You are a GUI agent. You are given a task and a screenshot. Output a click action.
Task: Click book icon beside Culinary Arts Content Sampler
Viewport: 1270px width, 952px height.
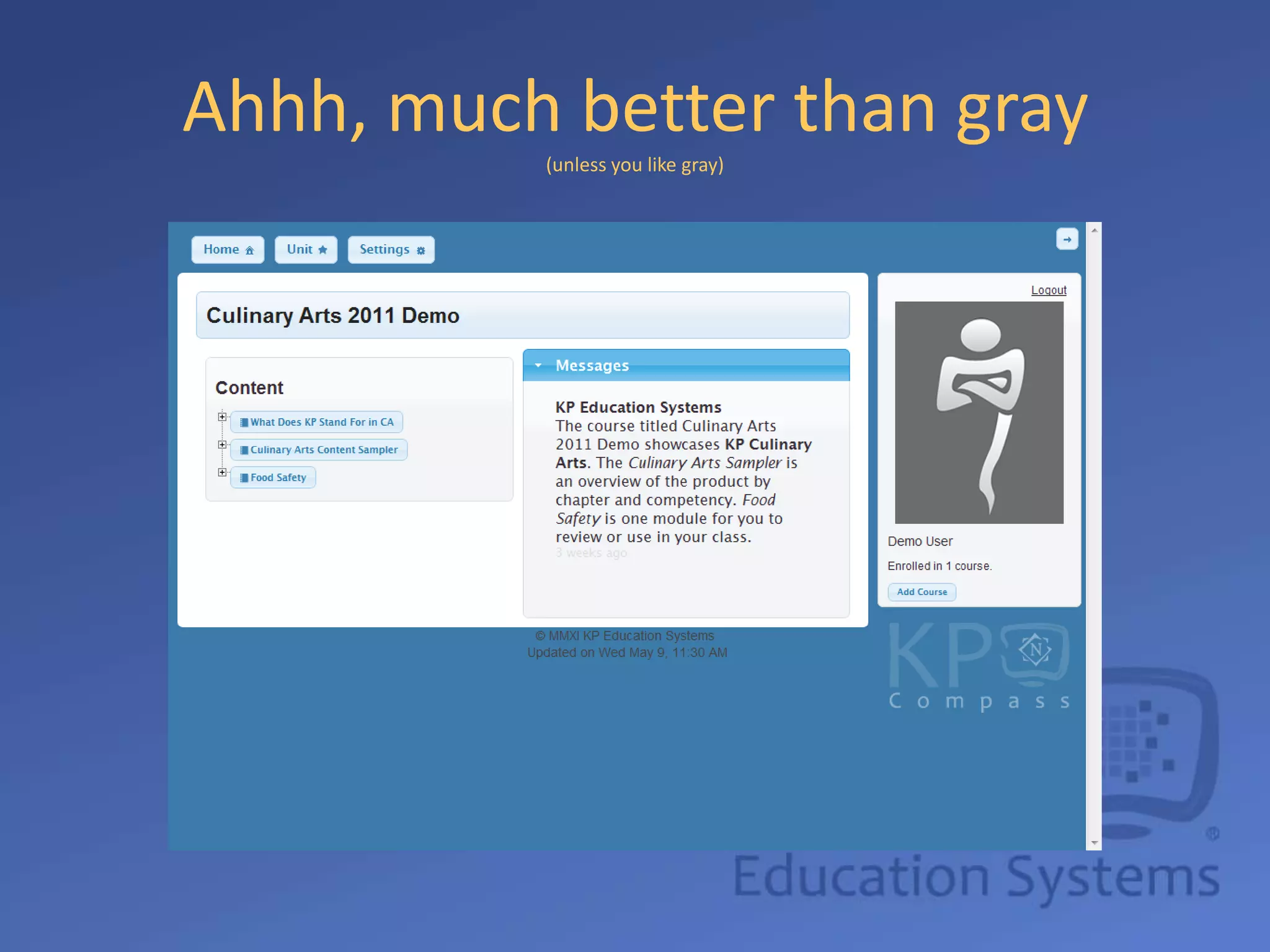[244, 450]
